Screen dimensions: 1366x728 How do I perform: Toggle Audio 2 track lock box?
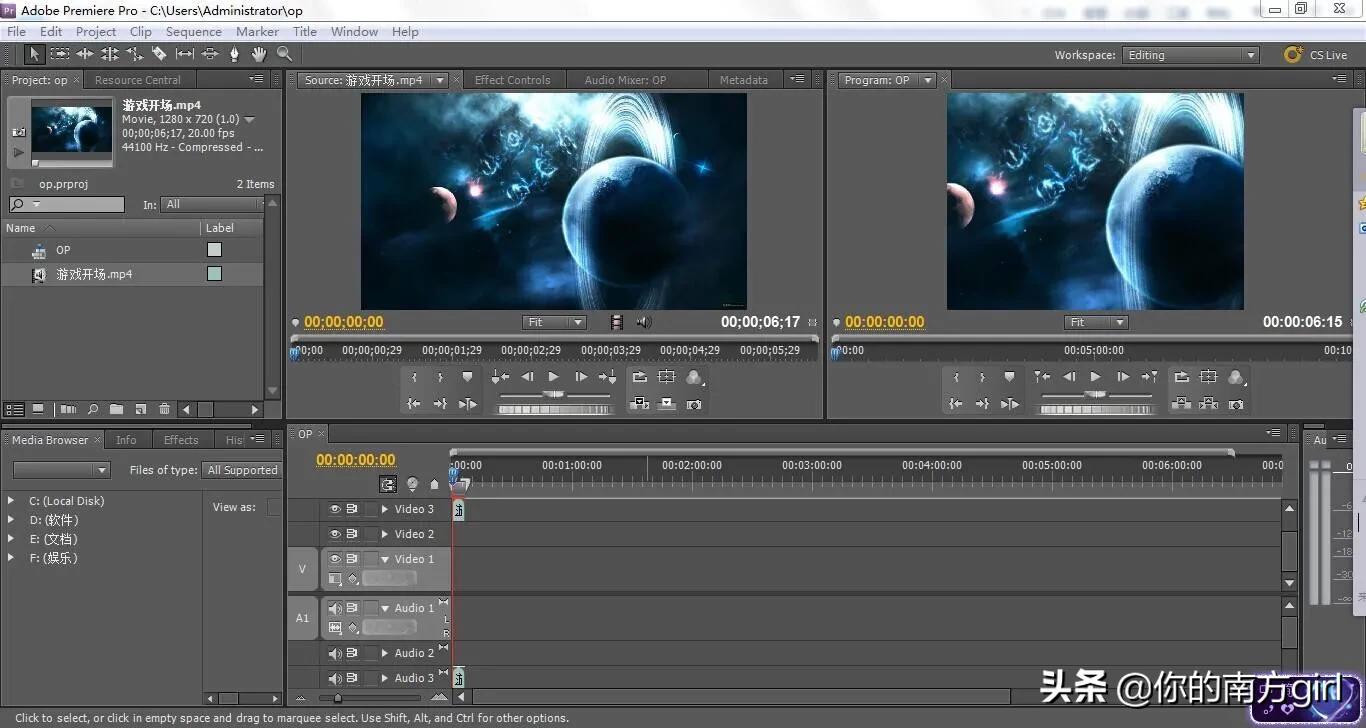(371, 653)
